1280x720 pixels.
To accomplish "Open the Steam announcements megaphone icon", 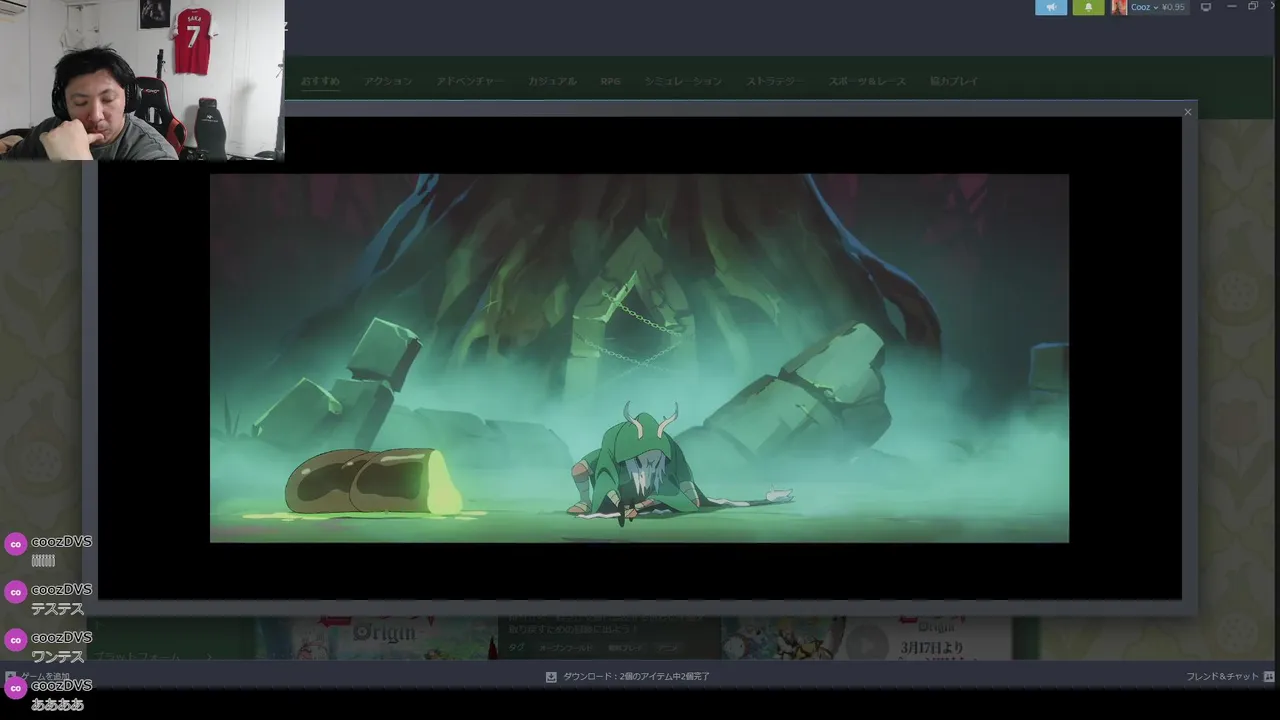I will 1051,7.
